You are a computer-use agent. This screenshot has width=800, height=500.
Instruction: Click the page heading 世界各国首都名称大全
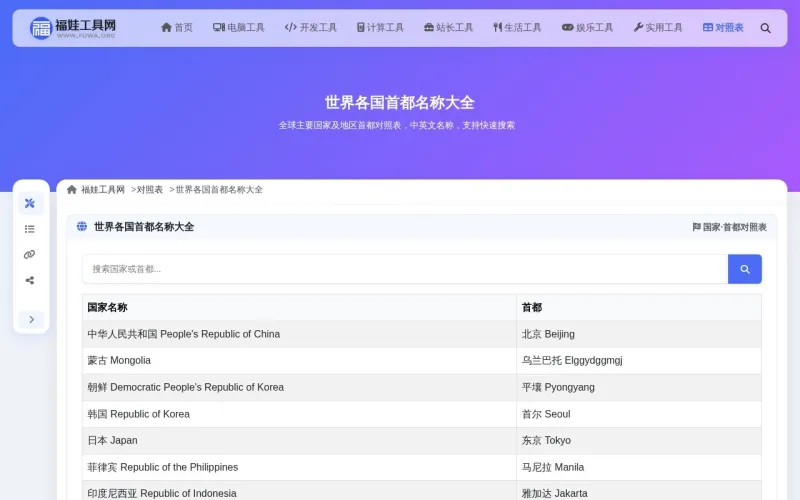coord(399,103)
